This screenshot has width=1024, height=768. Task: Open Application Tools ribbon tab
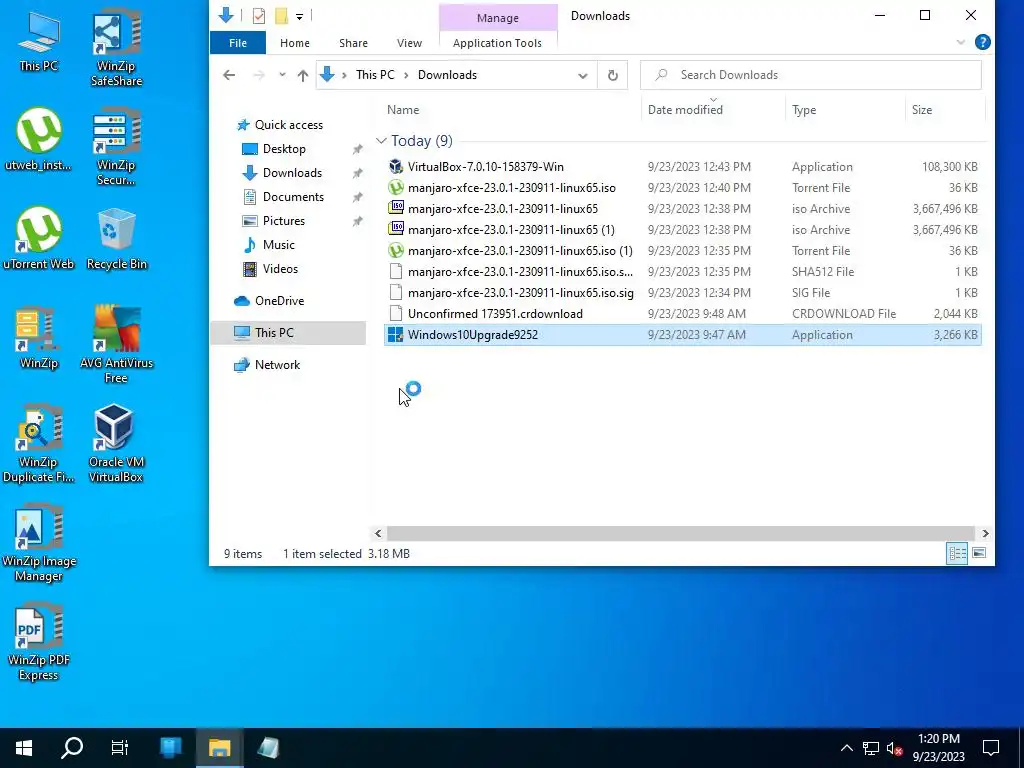(497, 43)
